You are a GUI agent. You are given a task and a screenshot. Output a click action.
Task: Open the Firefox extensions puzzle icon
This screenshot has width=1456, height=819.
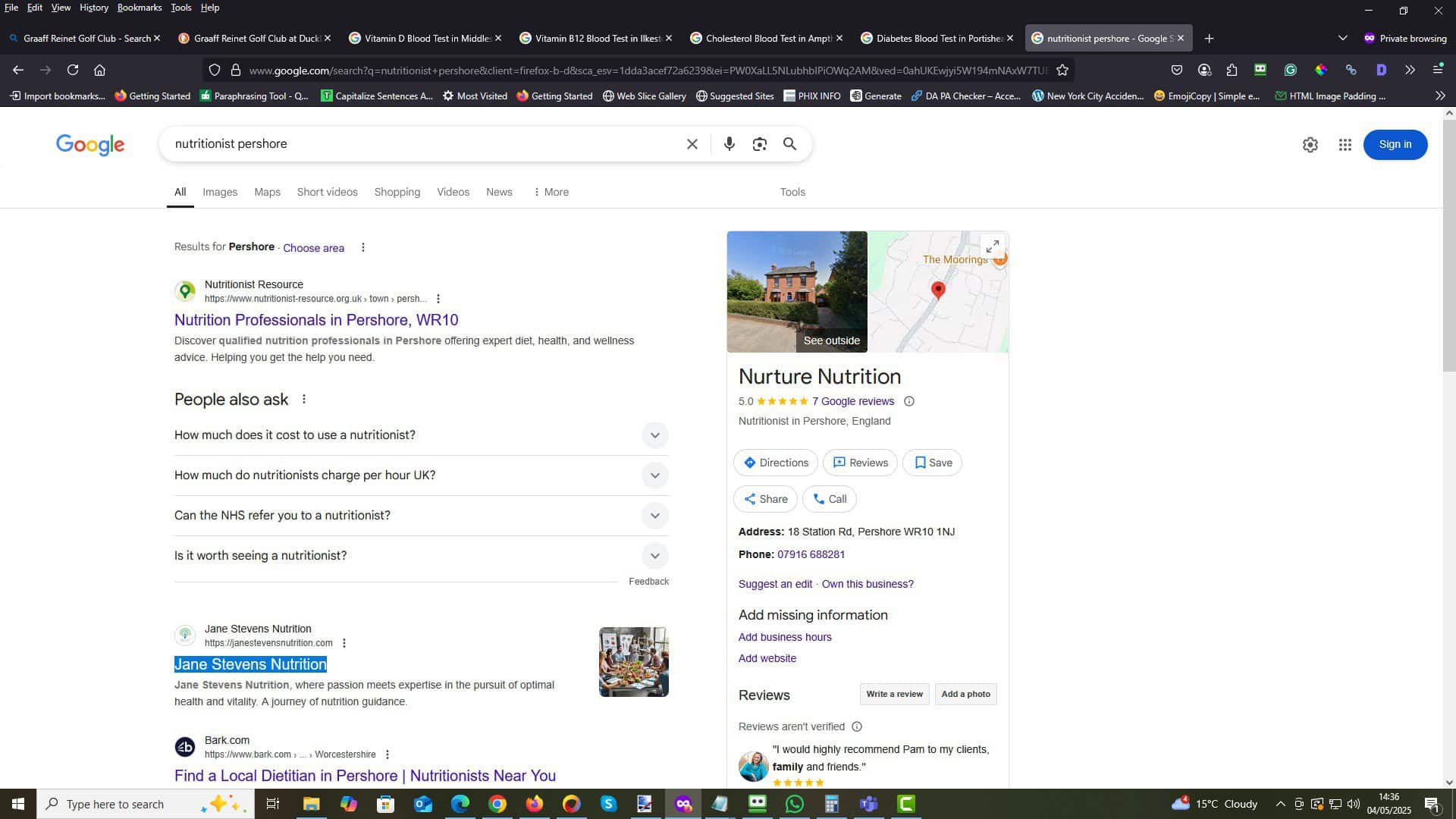tap(1232, 70)
